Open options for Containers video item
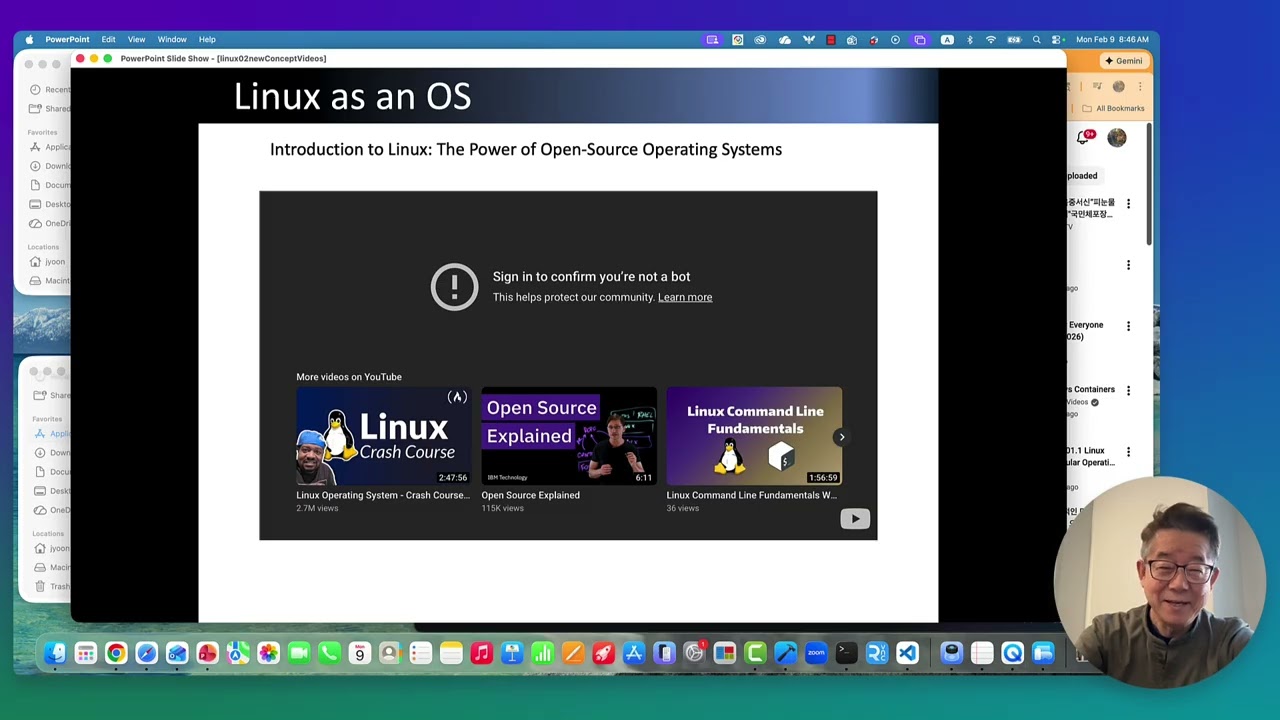The image size is (1280, 720). 1128,390
